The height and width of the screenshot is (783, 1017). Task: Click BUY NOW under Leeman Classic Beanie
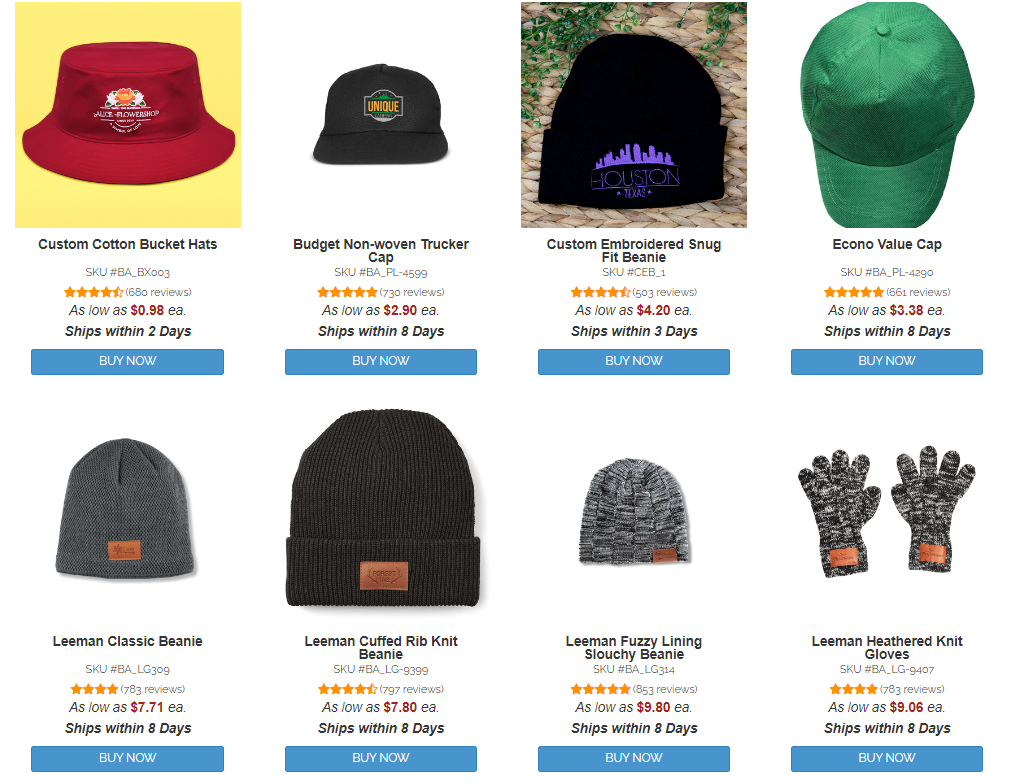point(128,758)
